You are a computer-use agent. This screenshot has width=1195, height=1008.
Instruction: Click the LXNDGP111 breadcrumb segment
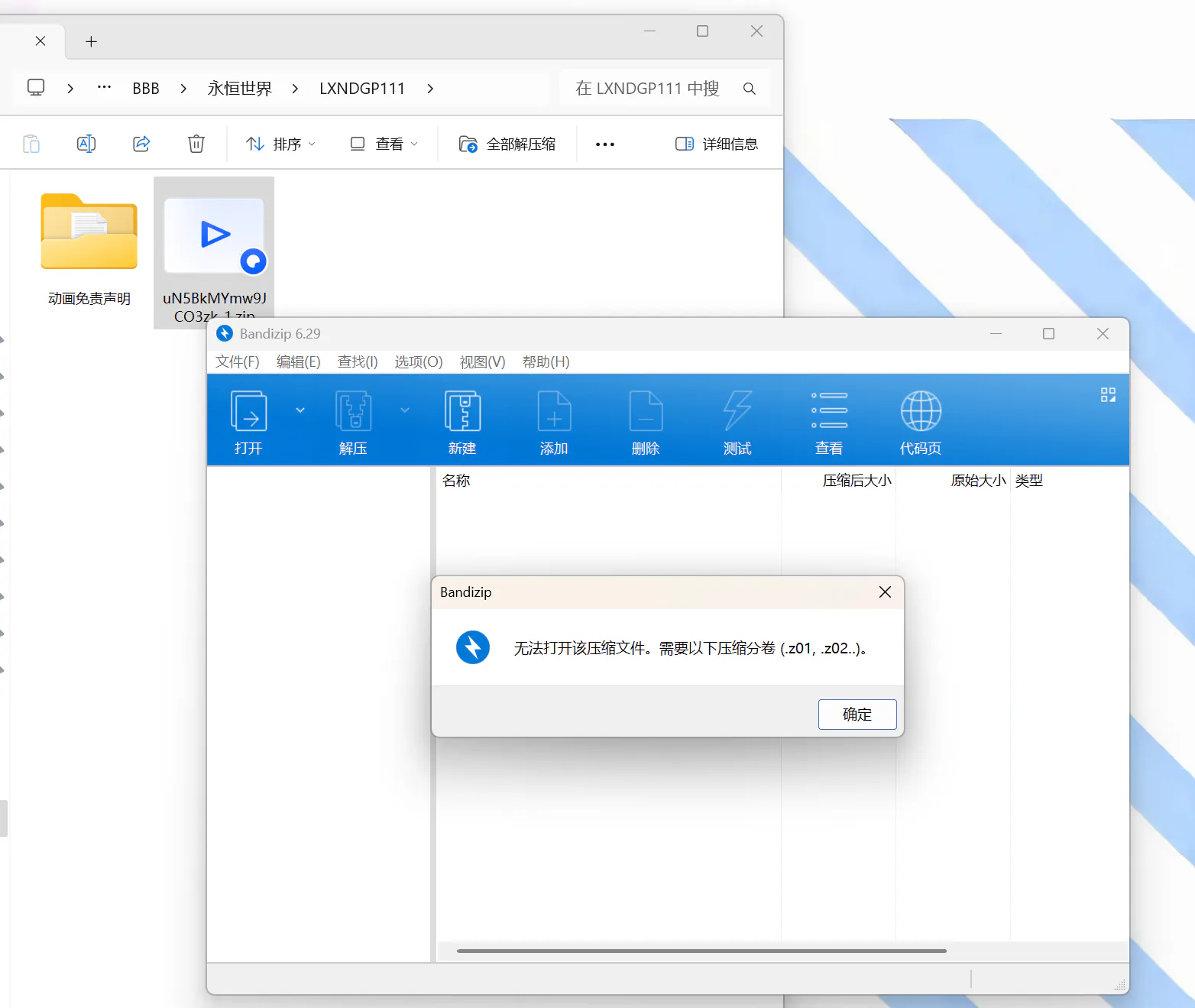coord(362,89)
